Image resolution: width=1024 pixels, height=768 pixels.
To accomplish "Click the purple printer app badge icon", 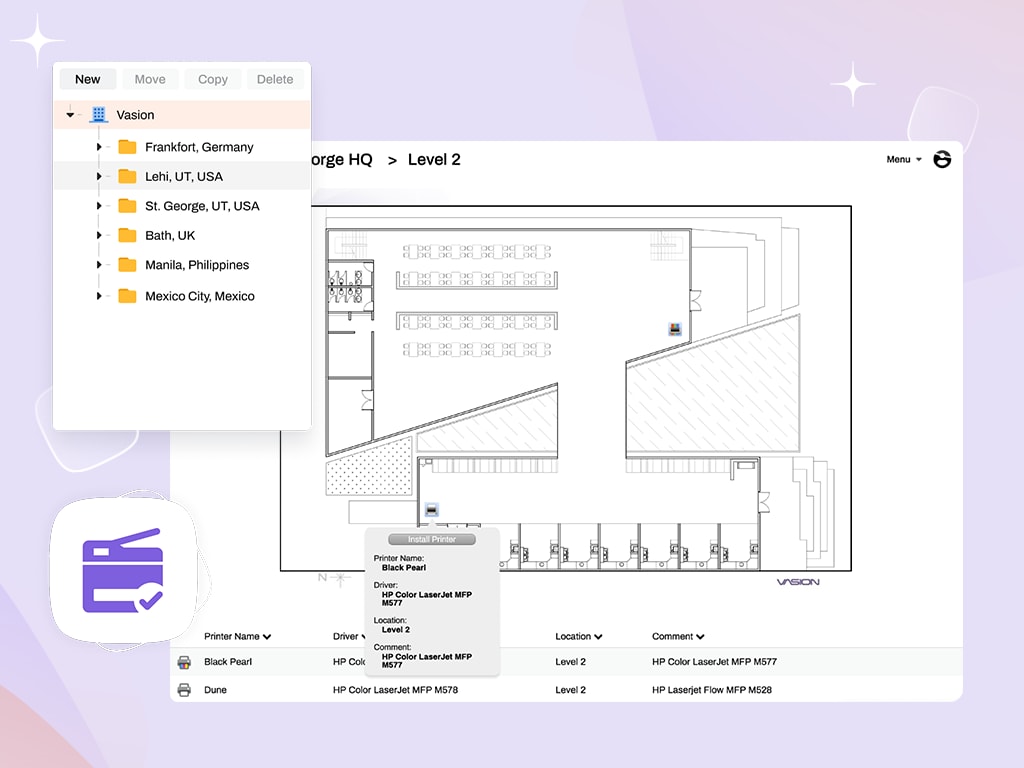I will [x=121, y=570].
